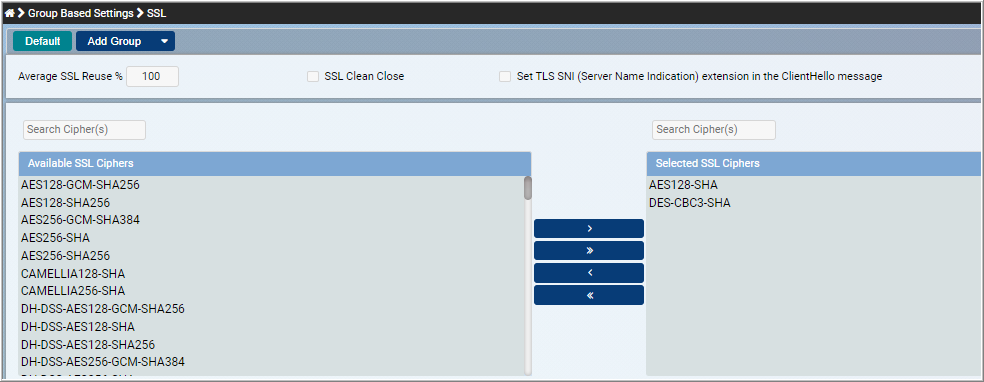Image resolution: width=984 pixels, height=382 pixels.
Task: Open the Group Based Settings breadcrumb
Action: click(80, 13)
